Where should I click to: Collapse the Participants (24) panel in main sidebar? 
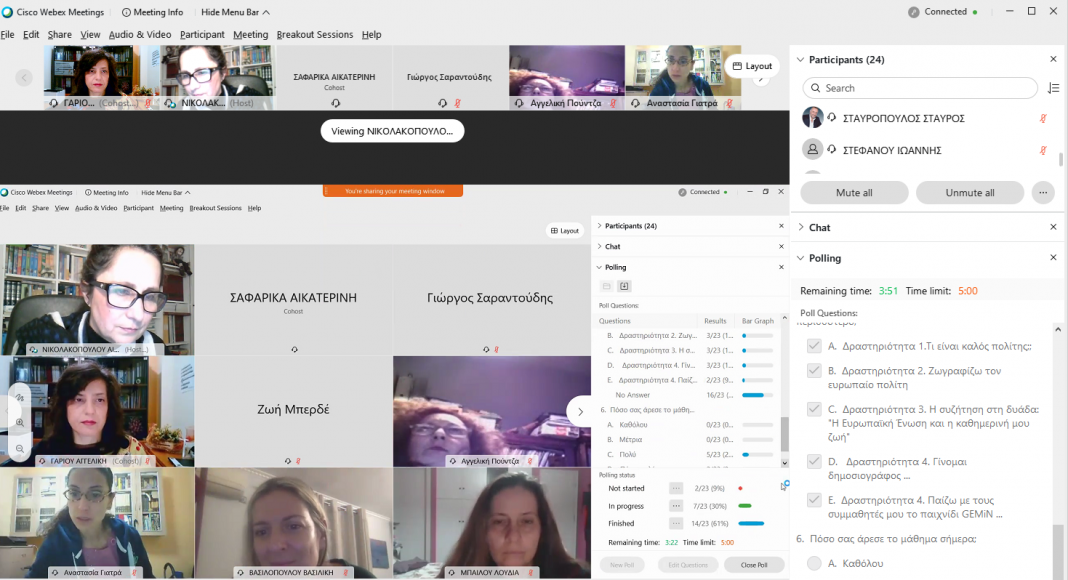pos(800,59)
